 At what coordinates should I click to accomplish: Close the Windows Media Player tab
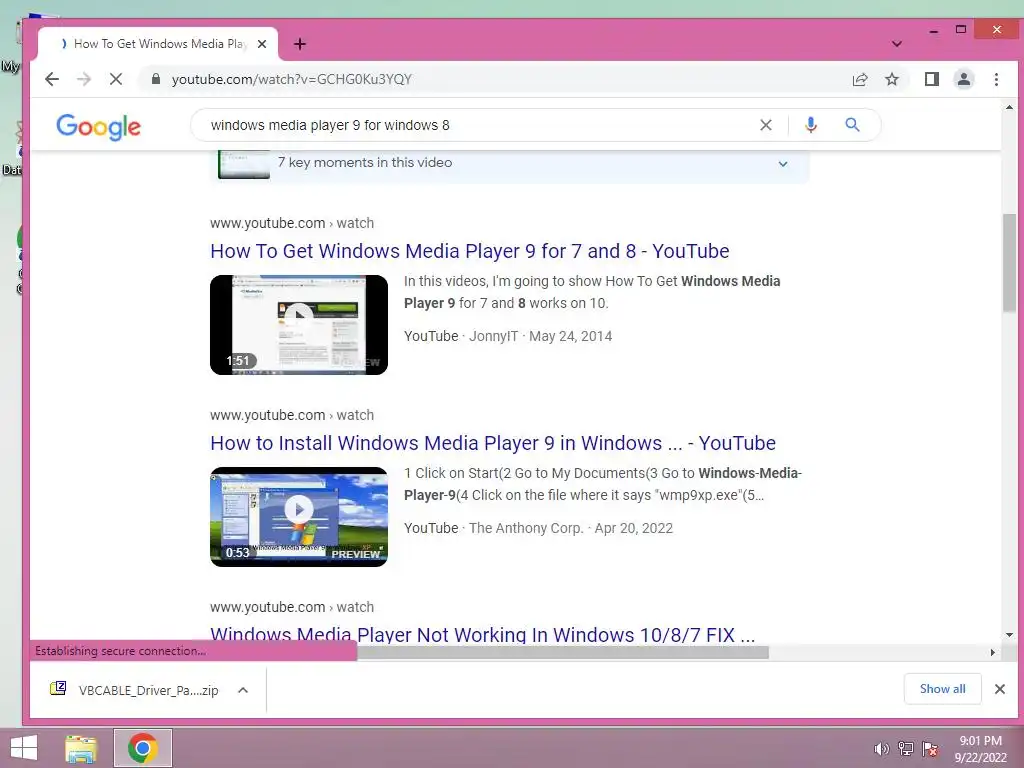262,44
